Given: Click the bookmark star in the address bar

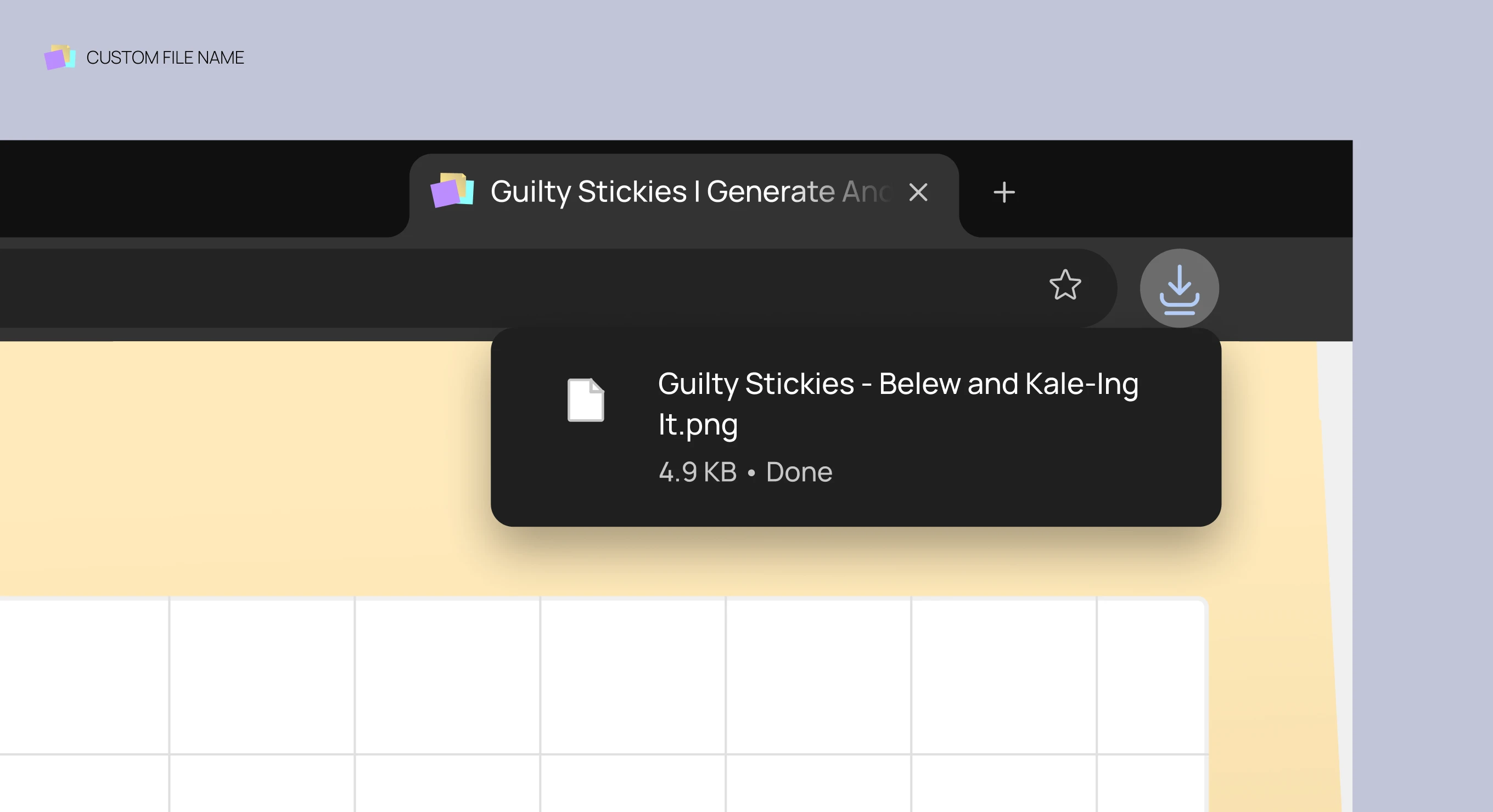Looking at the screenshot, I should [1065, 285].
